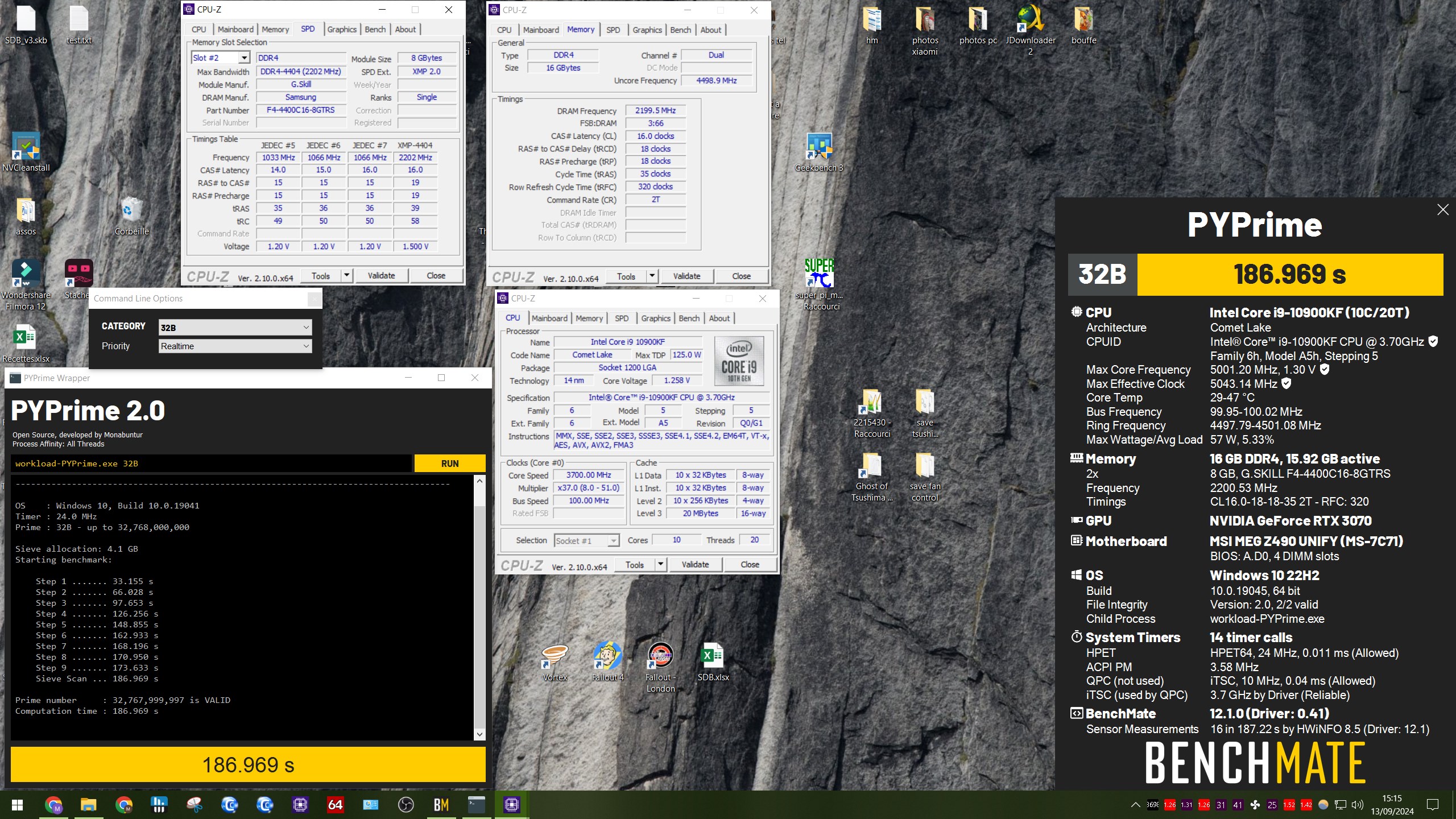Image resolution: width=1456 pixels, height=819 pixels.
Task: Open Tools dropdown arrow in Memory window
Action: pos(652,276)
